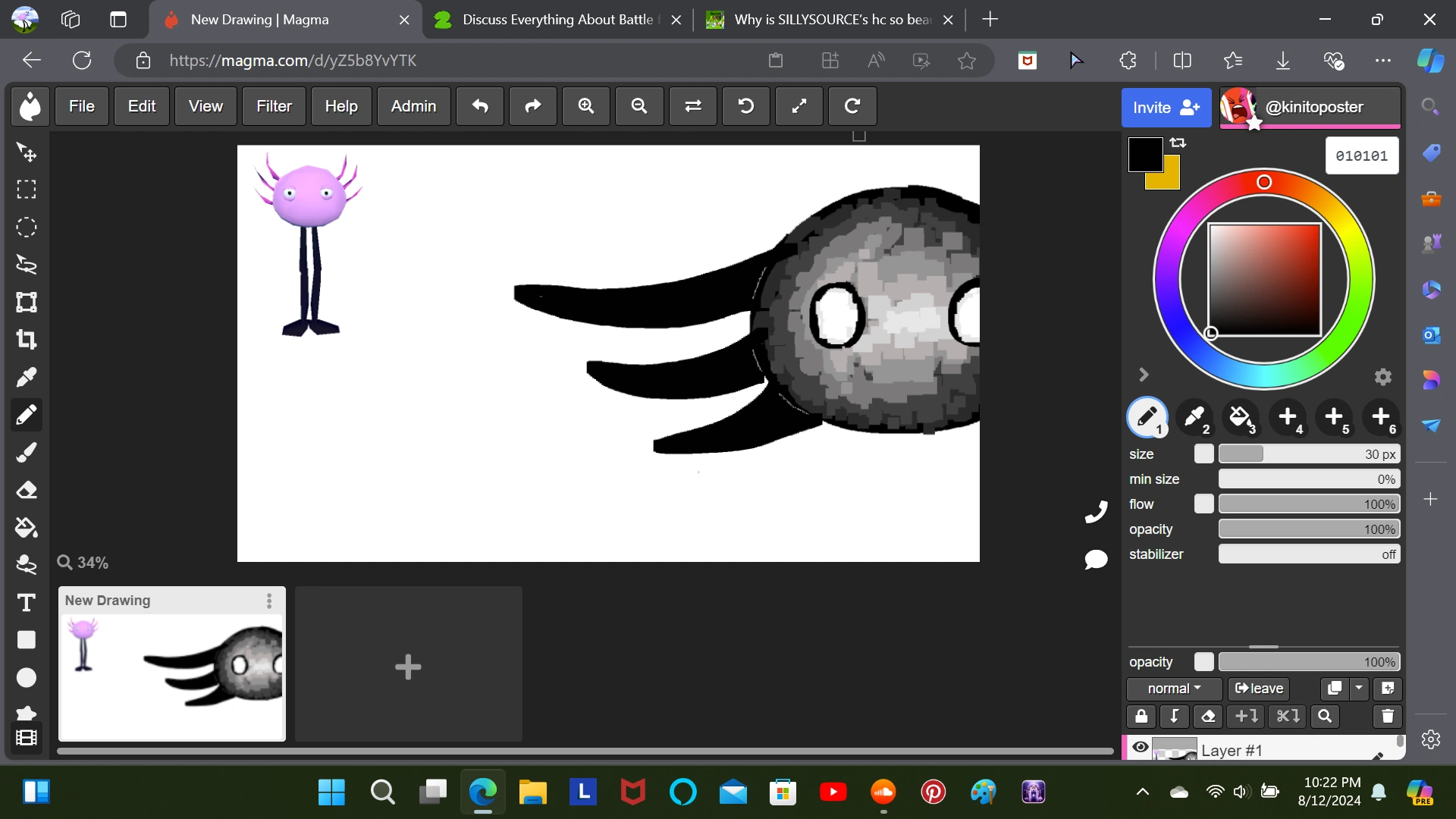
Task: Activate the Lasso selection tool
Action: (x=27, y=265)
